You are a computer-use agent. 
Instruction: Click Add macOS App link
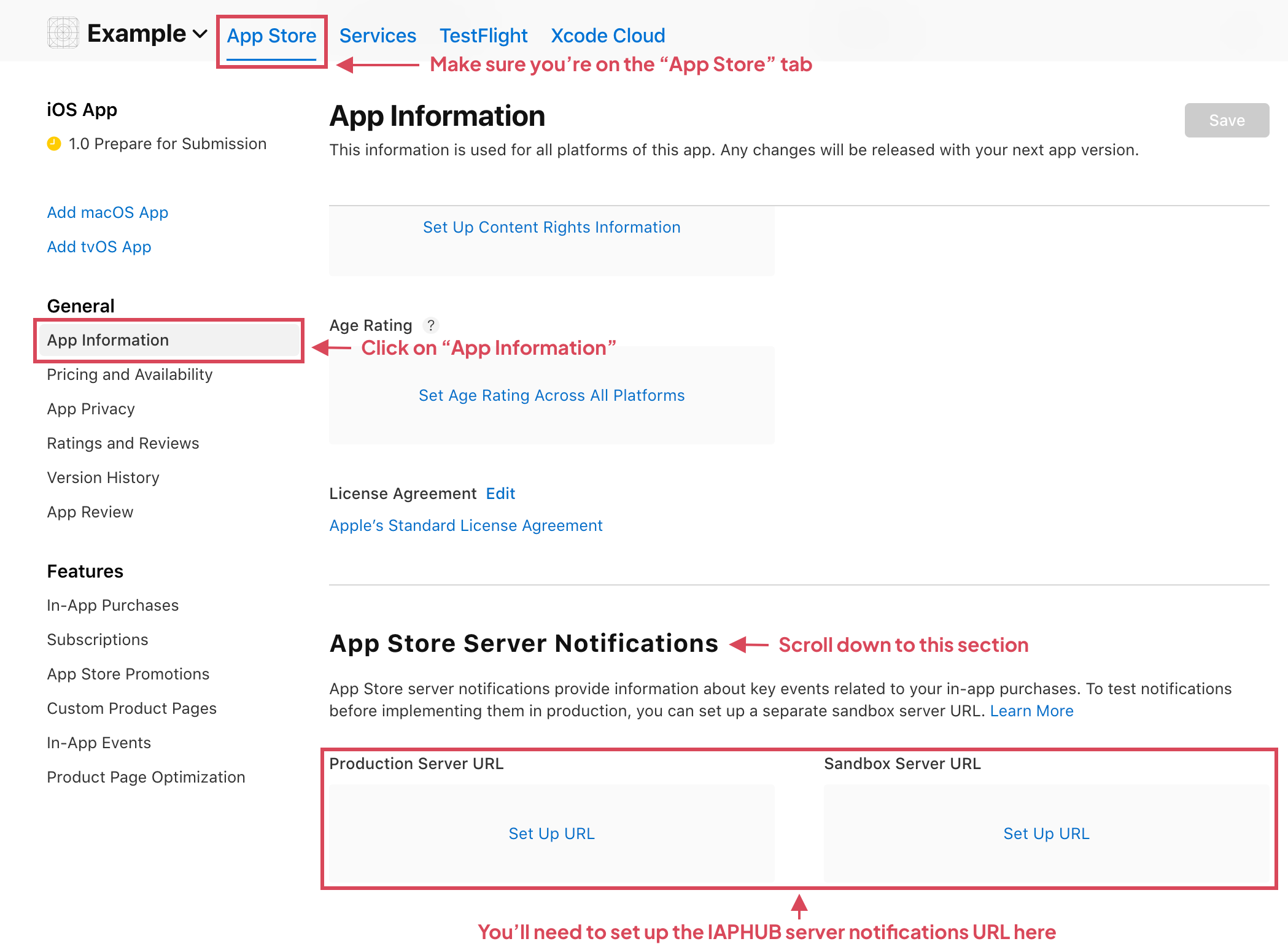107,212
